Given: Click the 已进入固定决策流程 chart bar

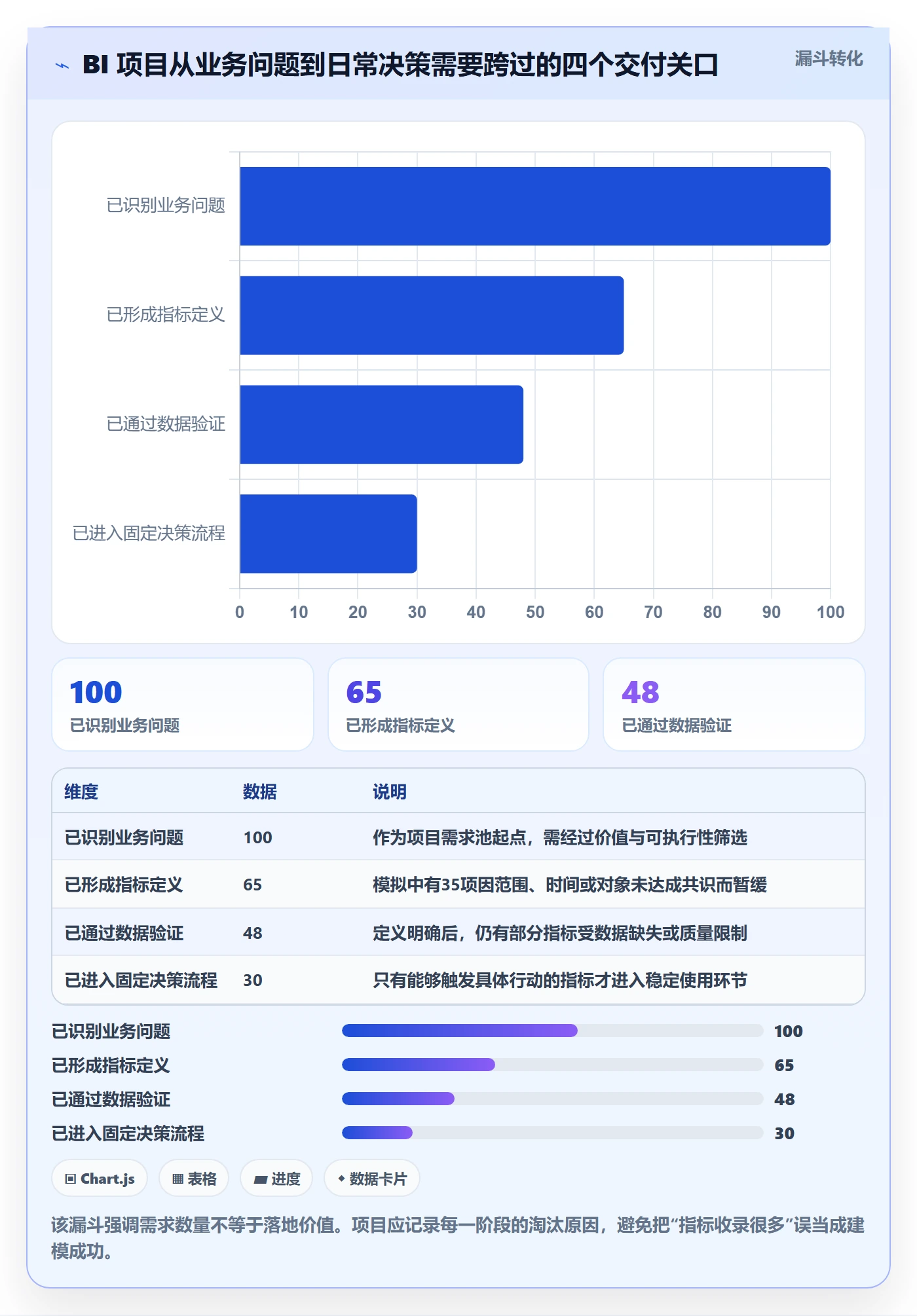Looking at the screenshot, I should pyautogui.click(x=328, y=534).
